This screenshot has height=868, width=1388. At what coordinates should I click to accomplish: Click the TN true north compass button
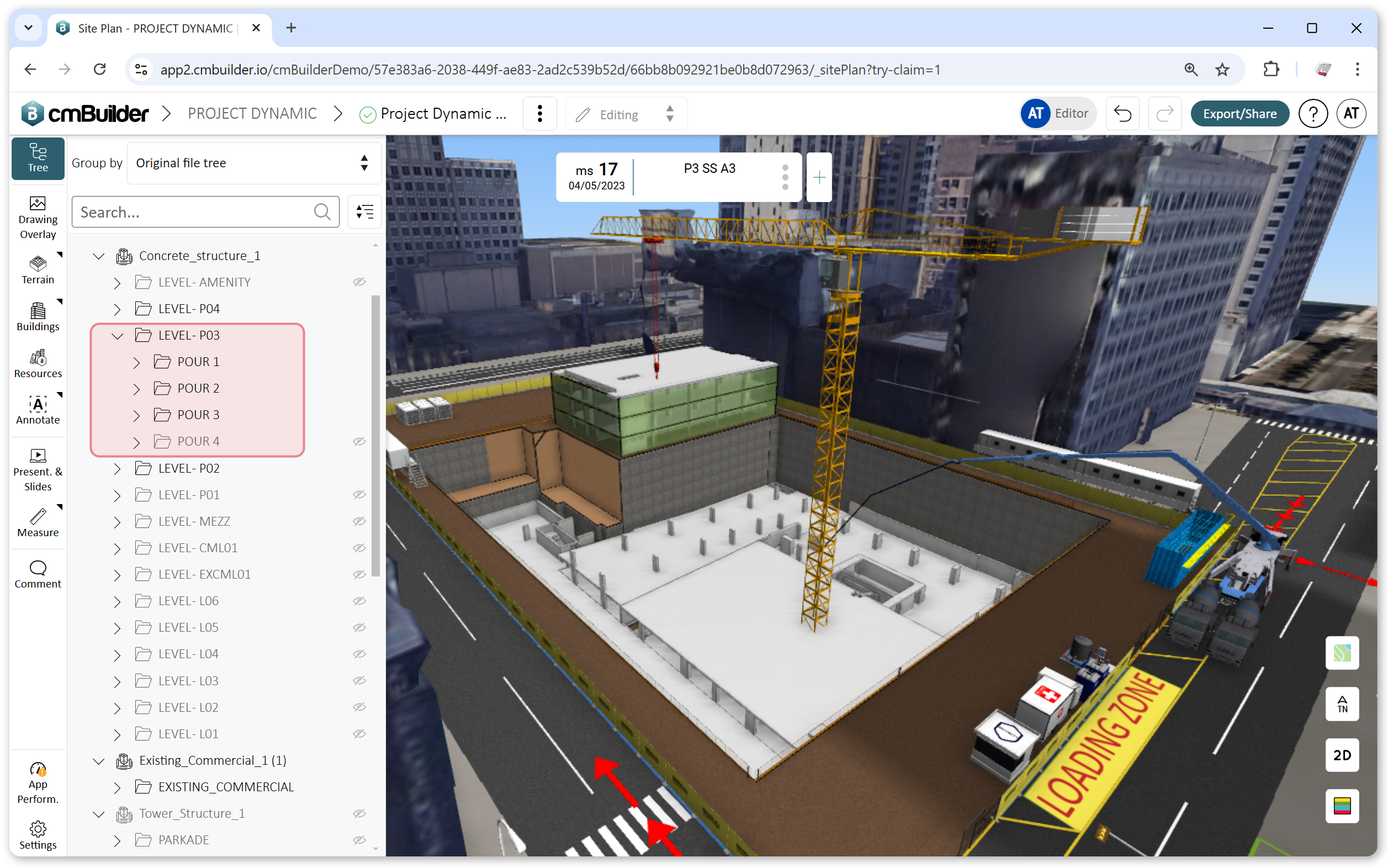(1342, 704)
